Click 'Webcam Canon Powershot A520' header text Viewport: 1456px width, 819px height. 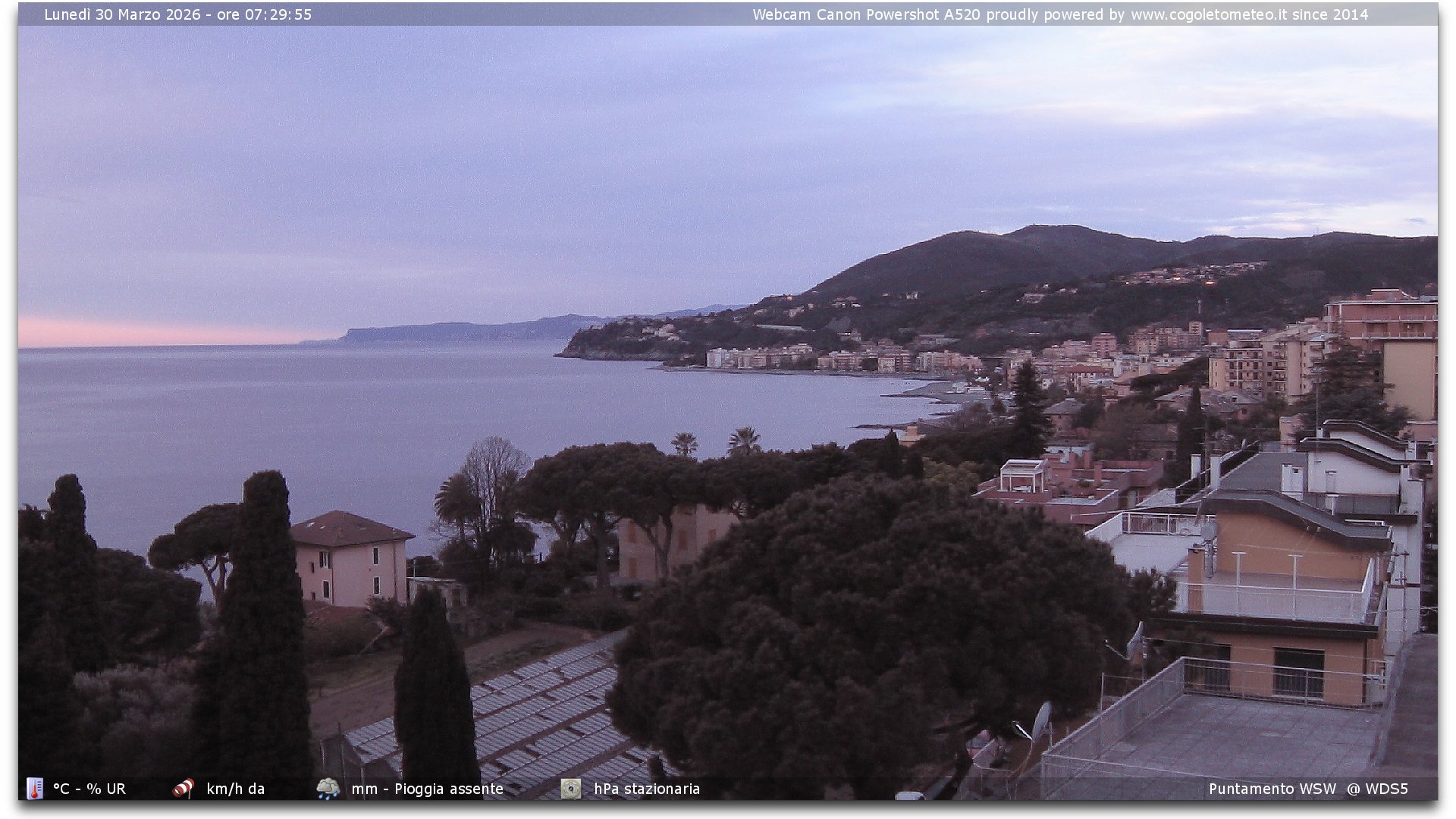[866, 14]
